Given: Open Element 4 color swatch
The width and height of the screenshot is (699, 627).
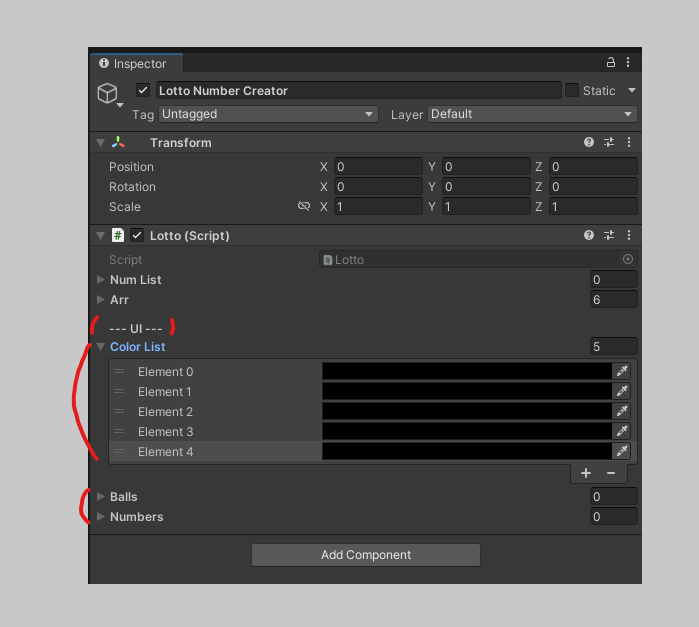Looking at the screenshot, I should click(467, 451).
